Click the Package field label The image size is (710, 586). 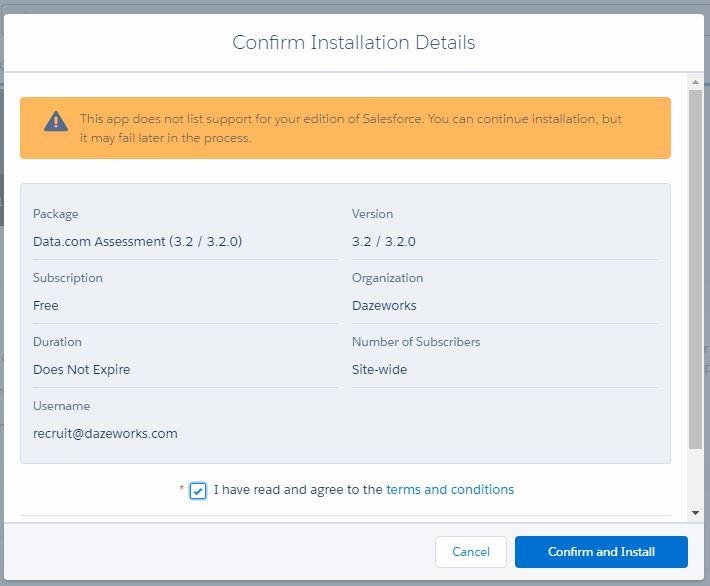pos(56,214)
